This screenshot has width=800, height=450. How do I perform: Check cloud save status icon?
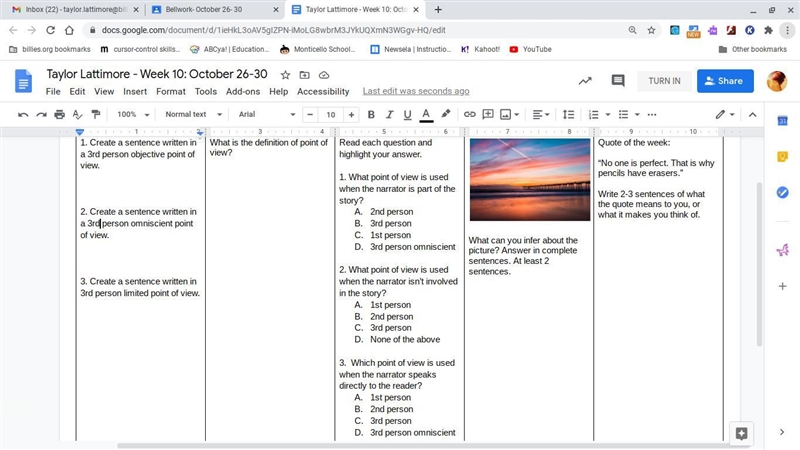[324, 75]
